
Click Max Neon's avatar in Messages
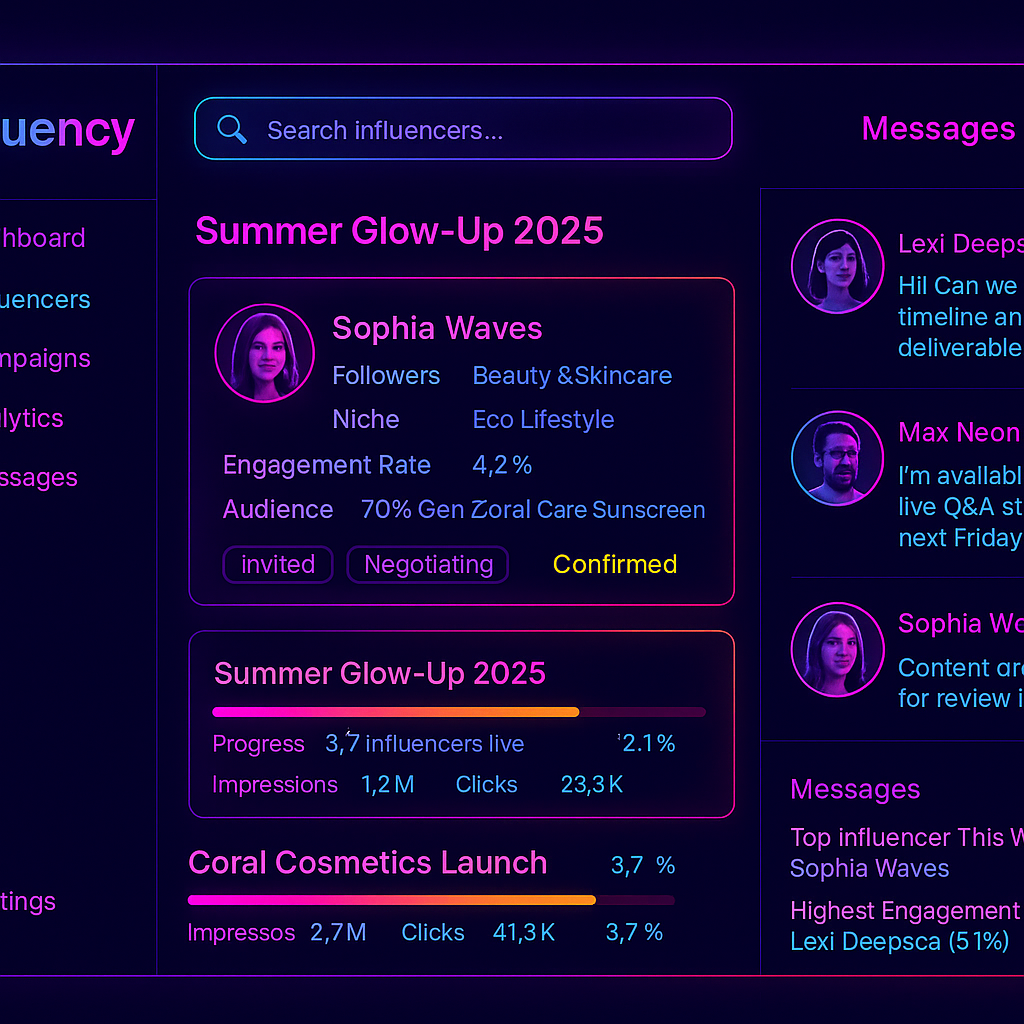(837, 460)
